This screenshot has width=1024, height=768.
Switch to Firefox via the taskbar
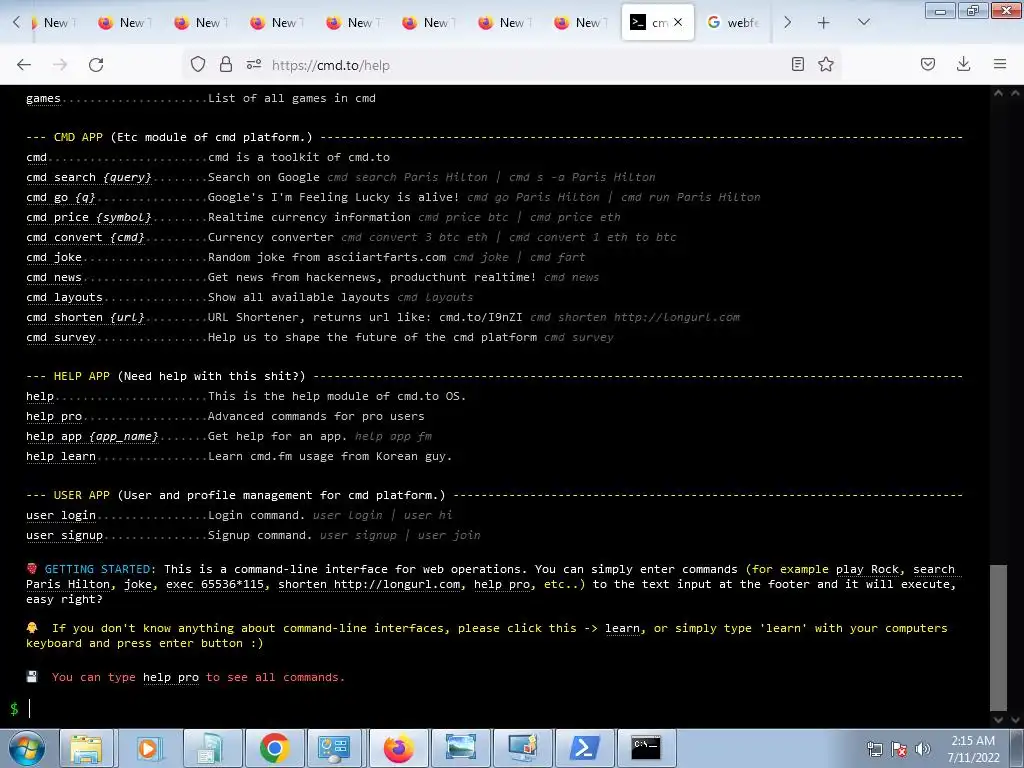(398, 748)
